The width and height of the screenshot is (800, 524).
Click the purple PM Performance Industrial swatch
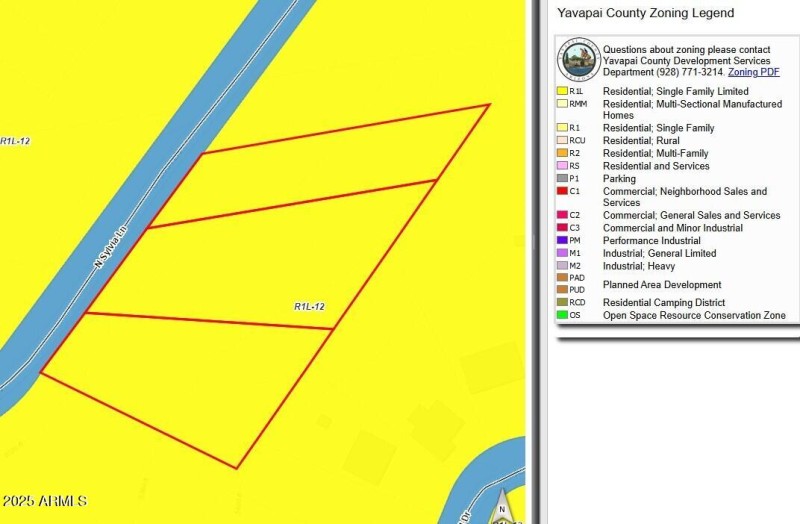562,240
